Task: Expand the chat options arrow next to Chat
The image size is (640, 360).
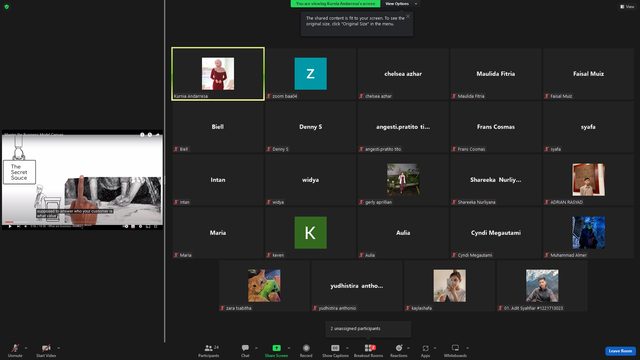Action: pos(256,348)
